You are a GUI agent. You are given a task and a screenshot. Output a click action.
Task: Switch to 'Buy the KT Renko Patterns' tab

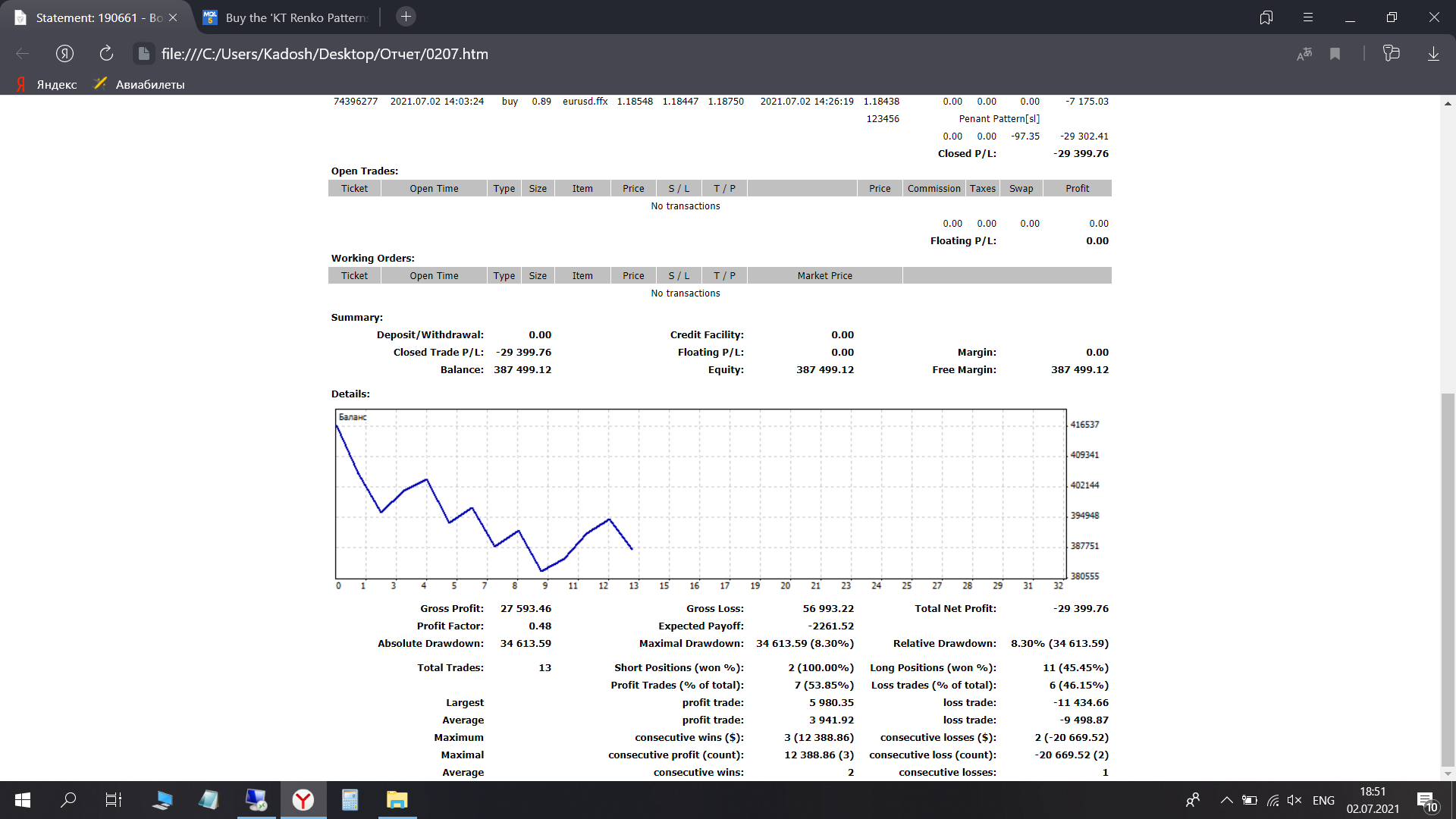296,17
